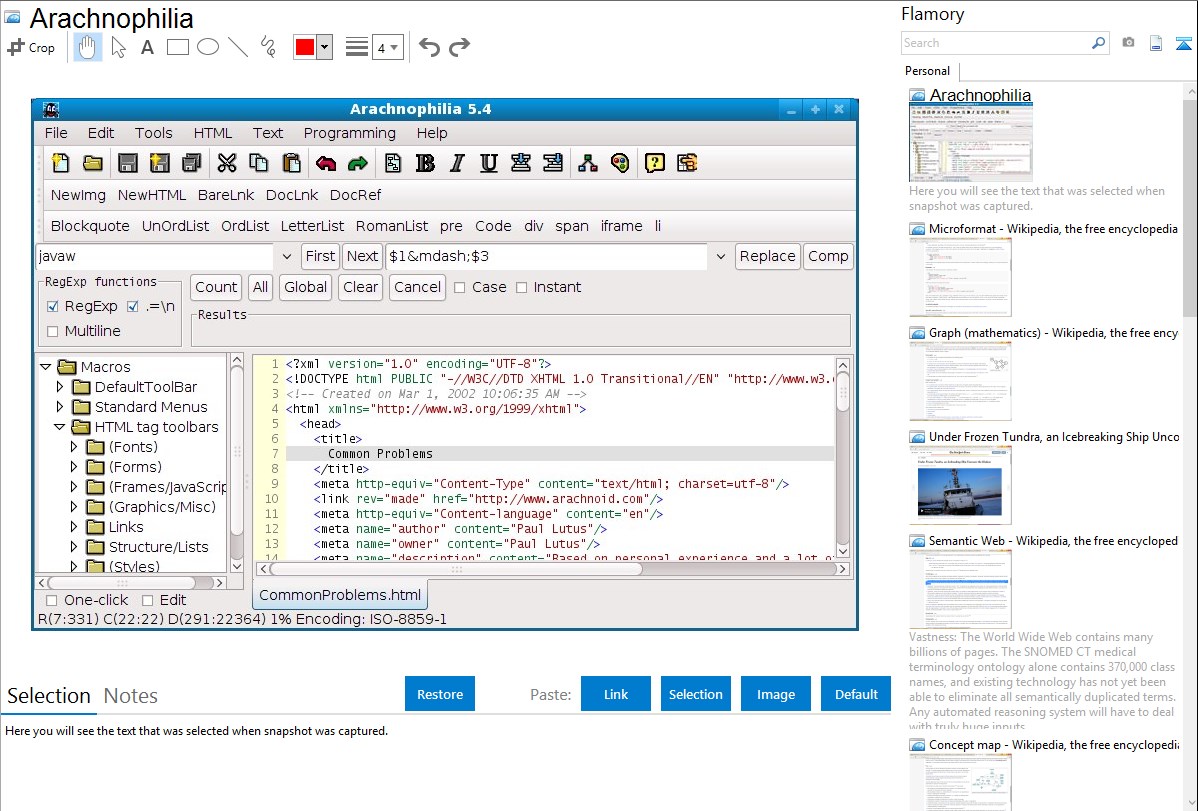The image size is (1198, 811).
Task: Enable the Instant checkbox
Action: coord(522,287)
